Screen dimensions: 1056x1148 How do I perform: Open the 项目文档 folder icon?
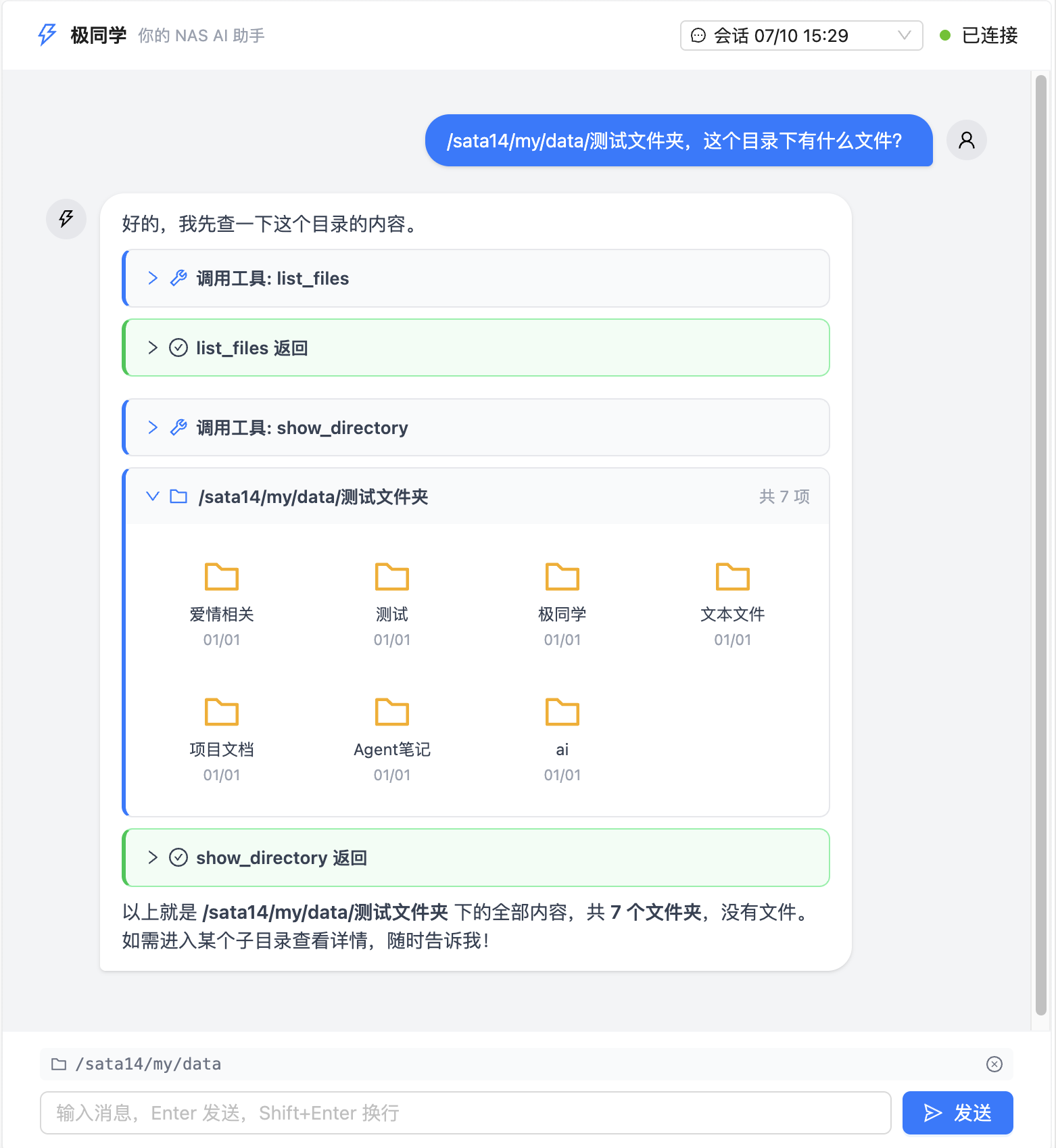click(222, 712)
